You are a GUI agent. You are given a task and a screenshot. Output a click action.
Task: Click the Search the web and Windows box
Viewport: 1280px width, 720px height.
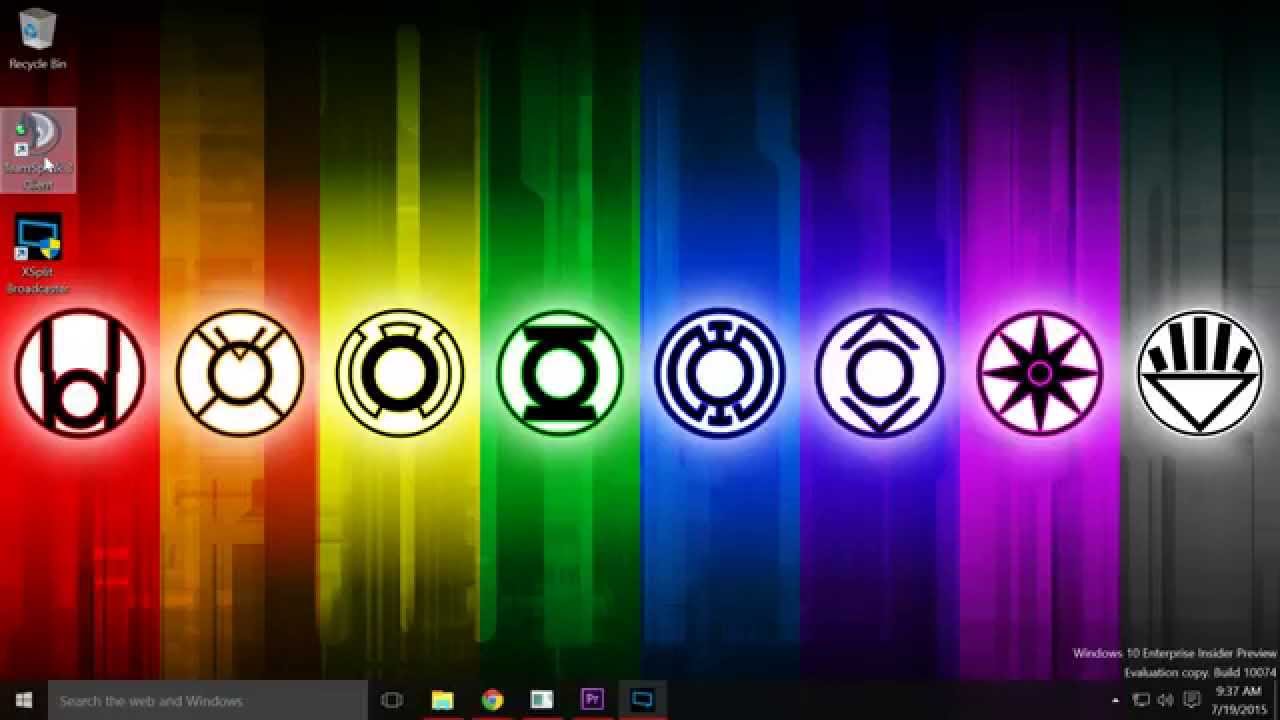pos(208,700)
